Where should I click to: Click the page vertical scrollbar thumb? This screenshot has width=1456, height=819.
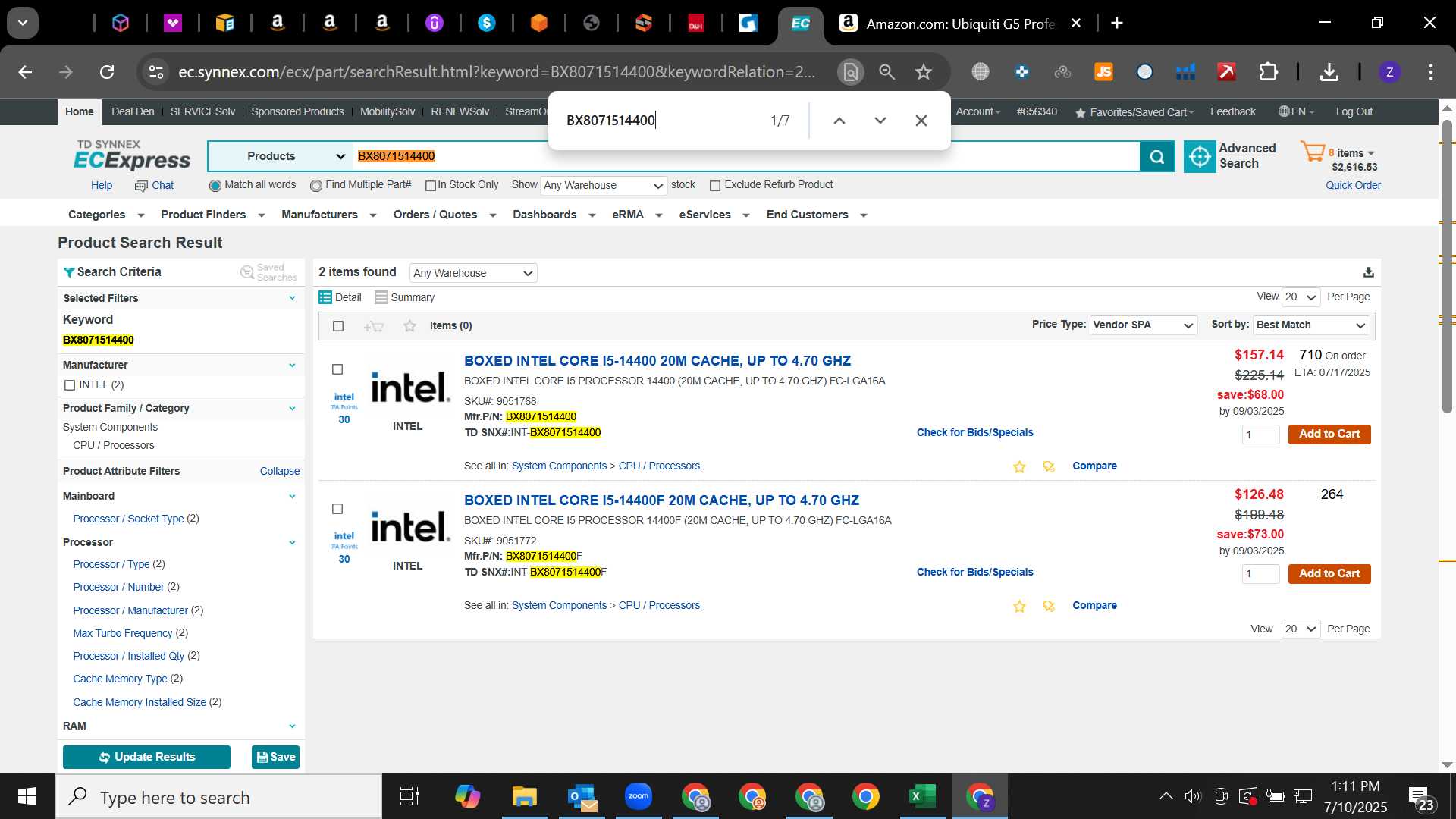[1447, 265]
